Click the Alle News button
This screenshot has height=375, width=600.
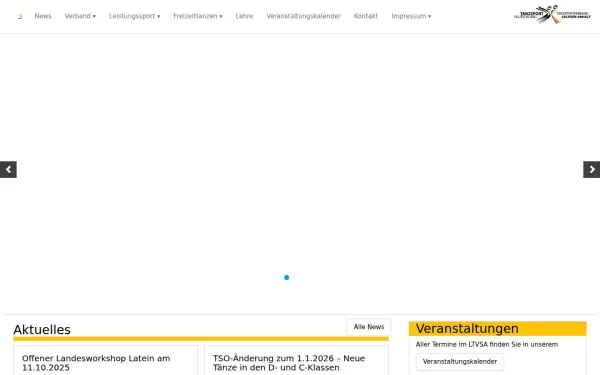point(369,327)
